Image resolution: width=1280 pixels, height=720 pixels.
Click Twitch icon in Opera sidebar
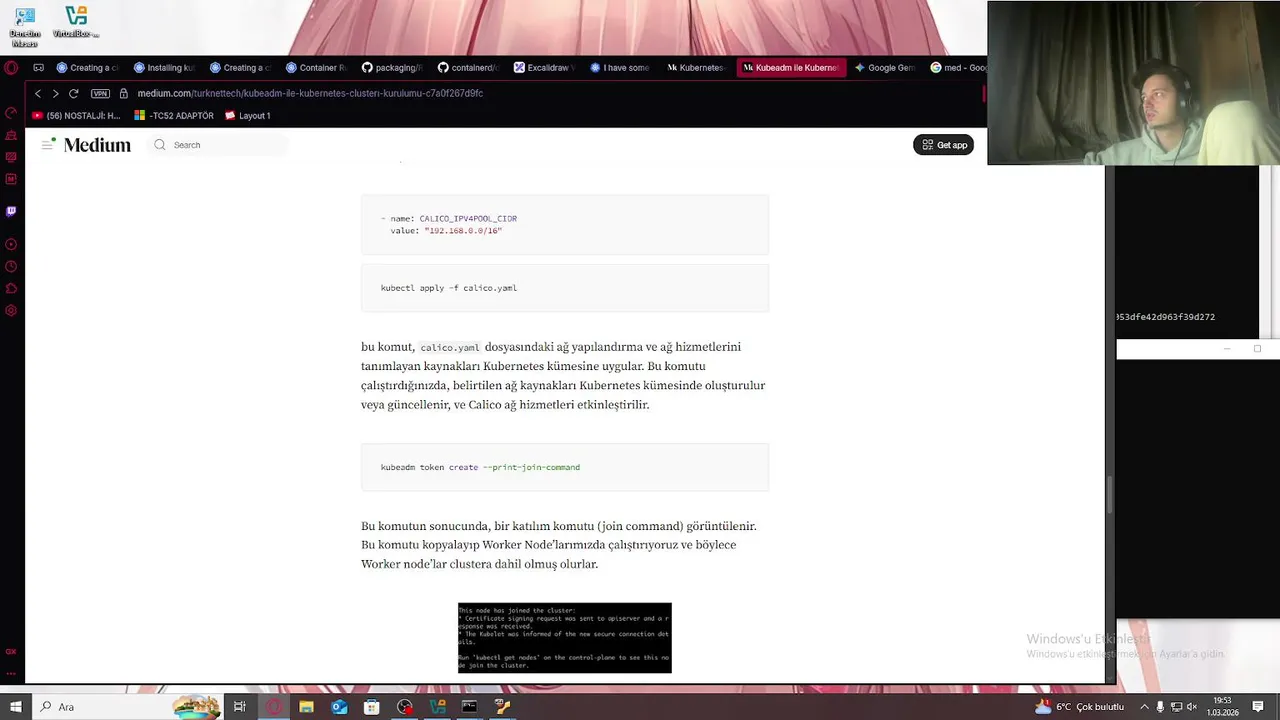pos(11,211)
